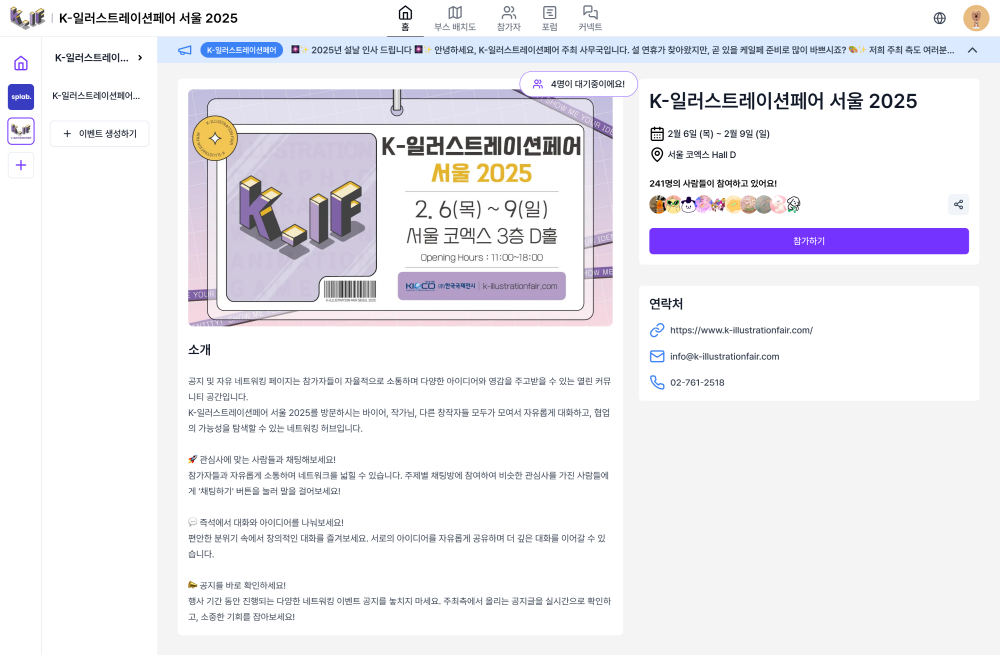
Task: Click the K-IF logo in header
Action: click(x=27, y=18)
